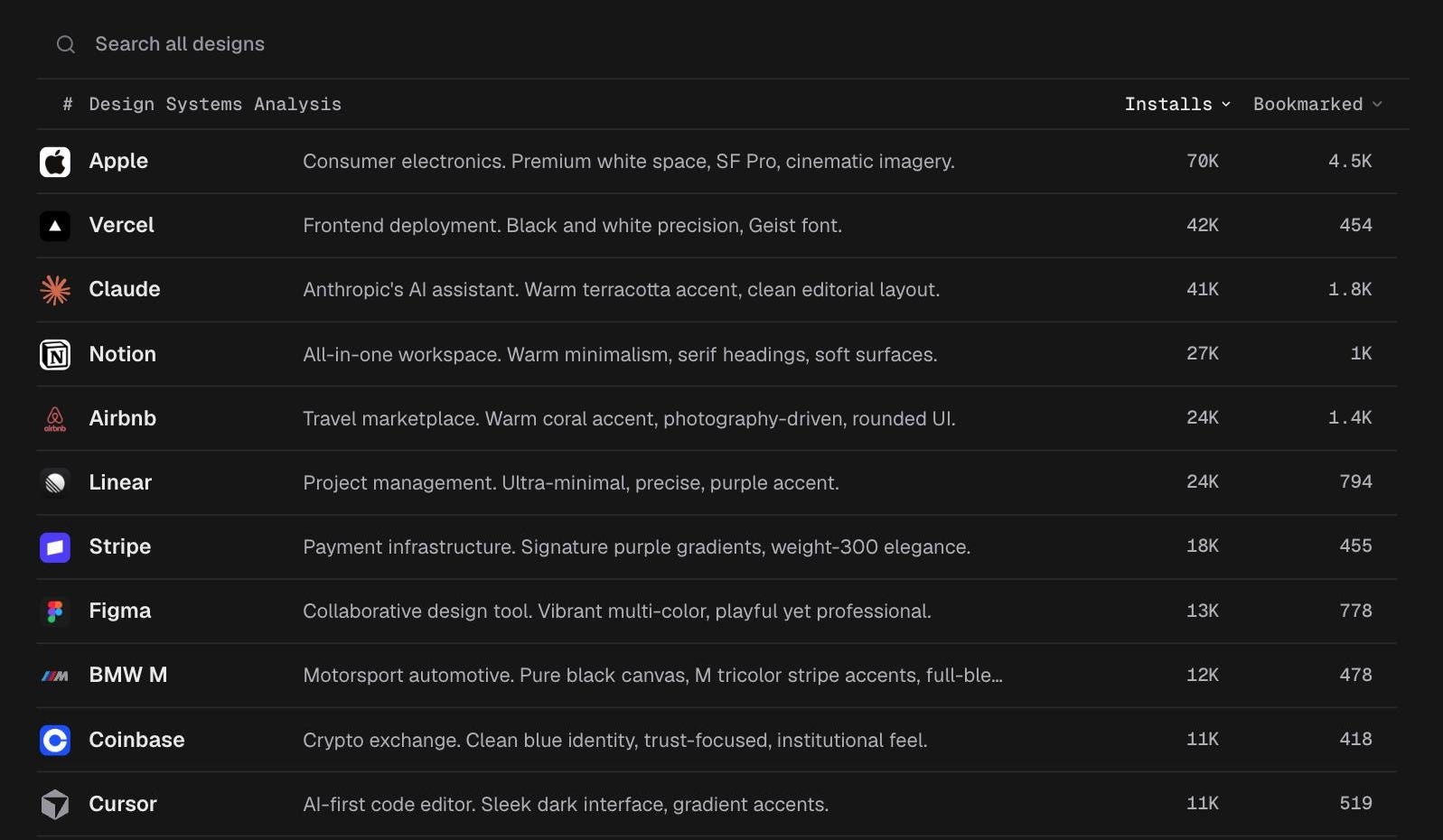Click the Coinbase blue icon
Screen dimensions: 1443x840
pos(55,741)
